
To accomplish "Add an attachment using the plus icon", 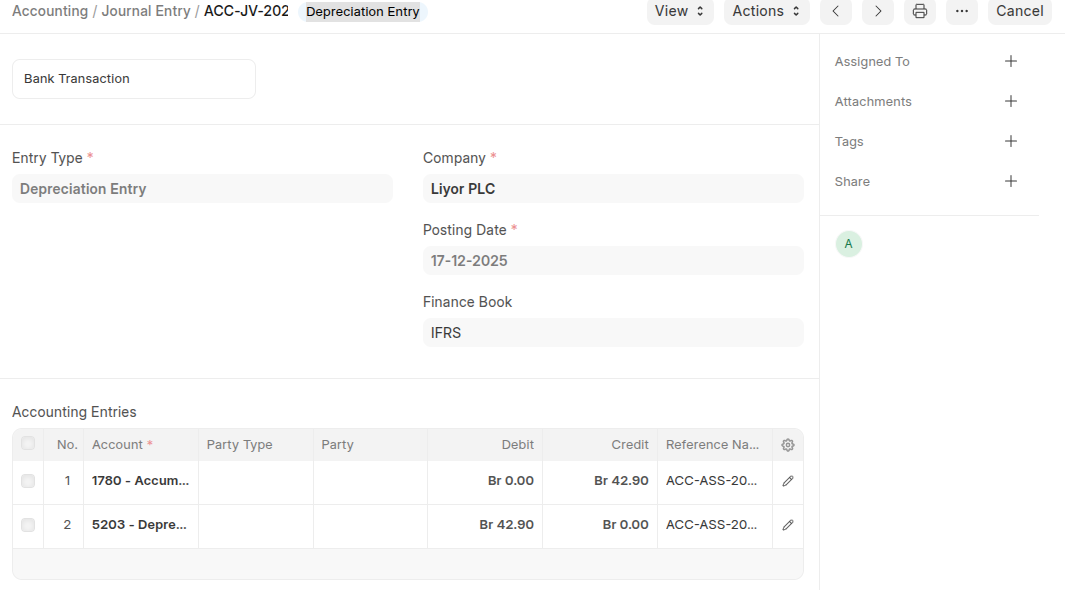I will (1010, 101).
